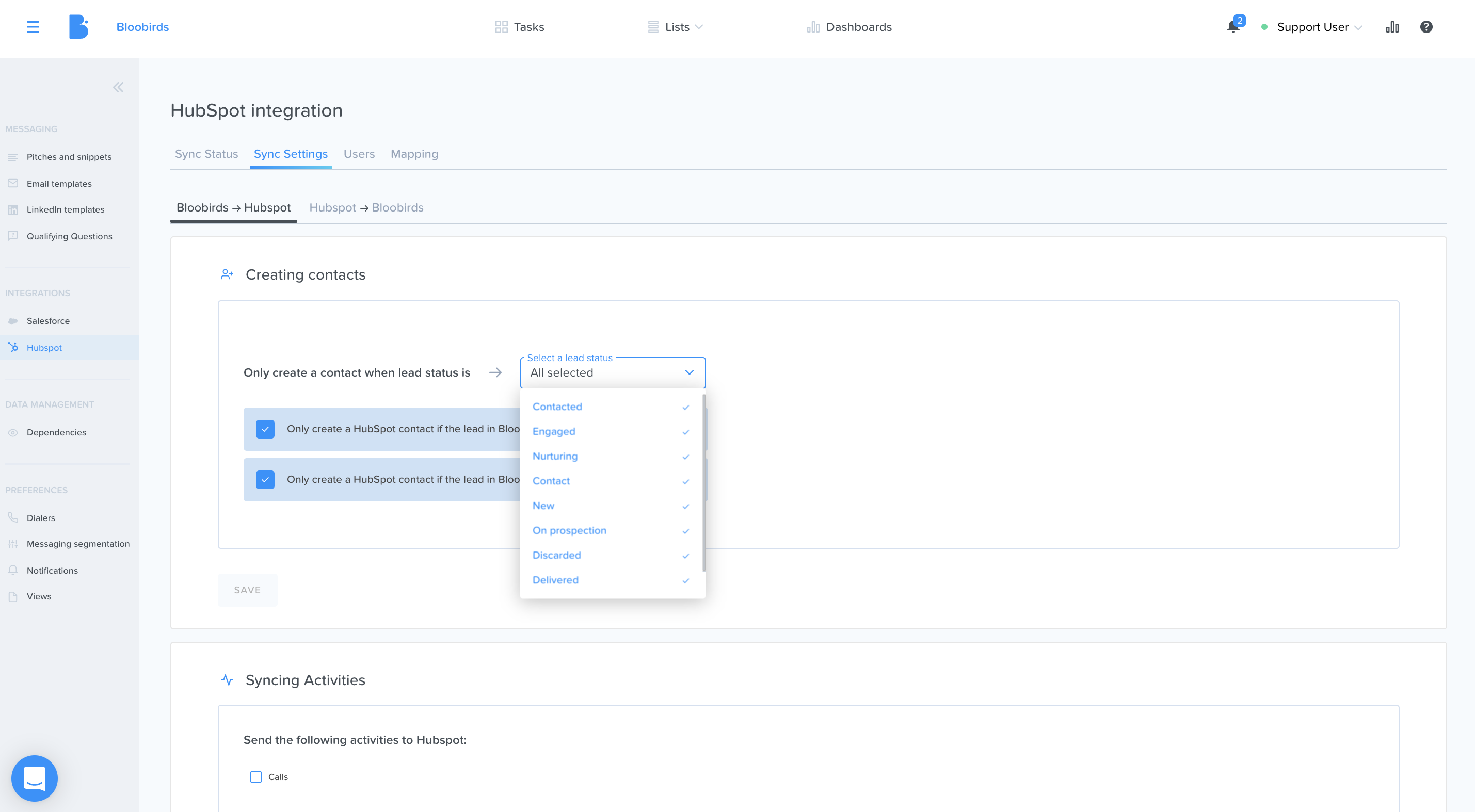Viewport: 1475px width, 812px height.
Task: Enable the Calls activity checkbox
Action: tap(256, 776)
